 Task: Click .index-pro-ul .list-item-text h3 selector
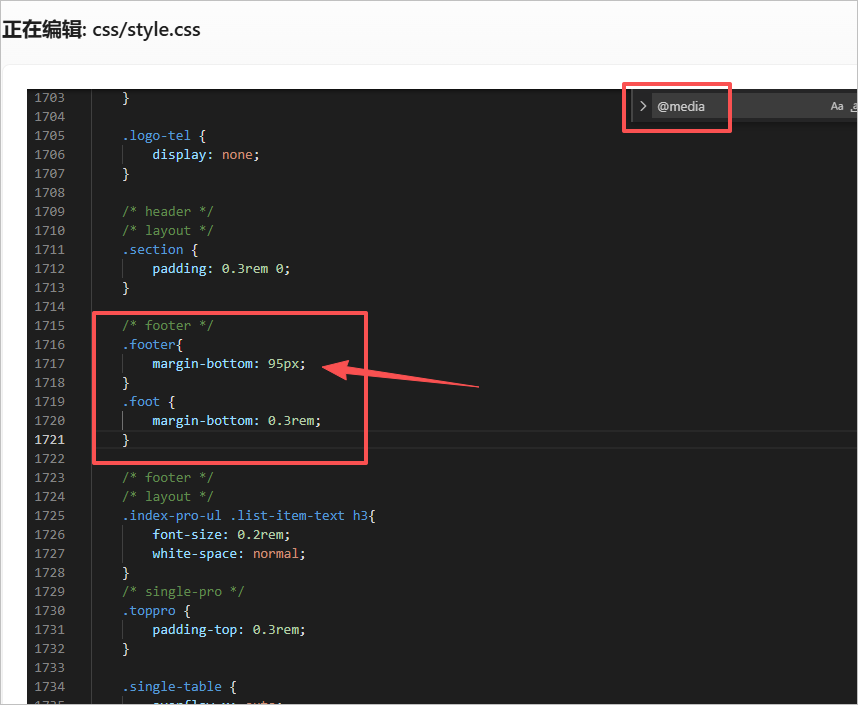pos(248,516)
